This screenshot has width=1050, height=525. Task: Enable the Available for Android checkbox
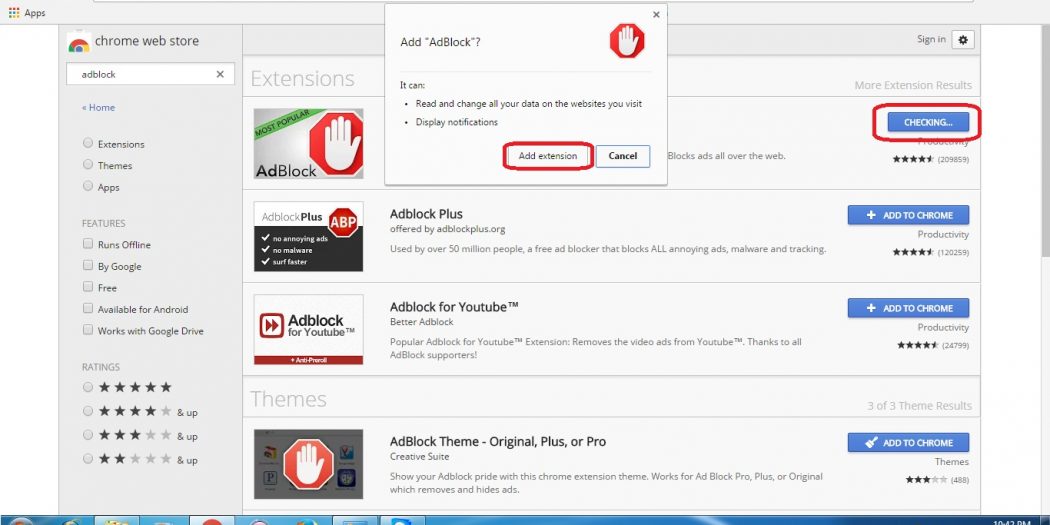(88, 308)
